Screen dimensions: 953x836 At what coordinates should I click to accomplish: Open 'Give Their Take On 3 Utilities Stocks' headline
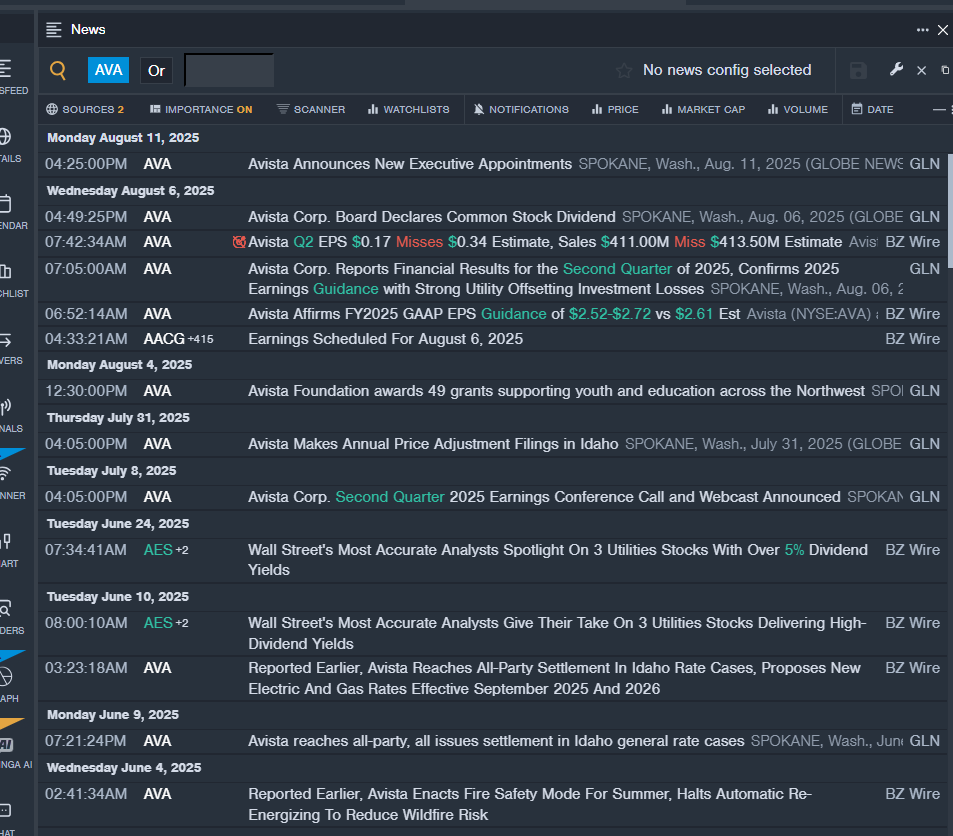click(x=557, y=633)
